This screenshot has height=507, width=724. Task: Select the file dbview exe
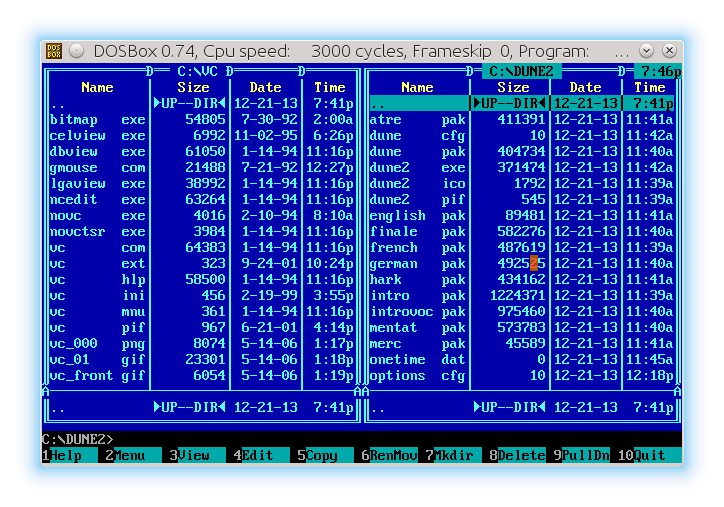(202, 151)
